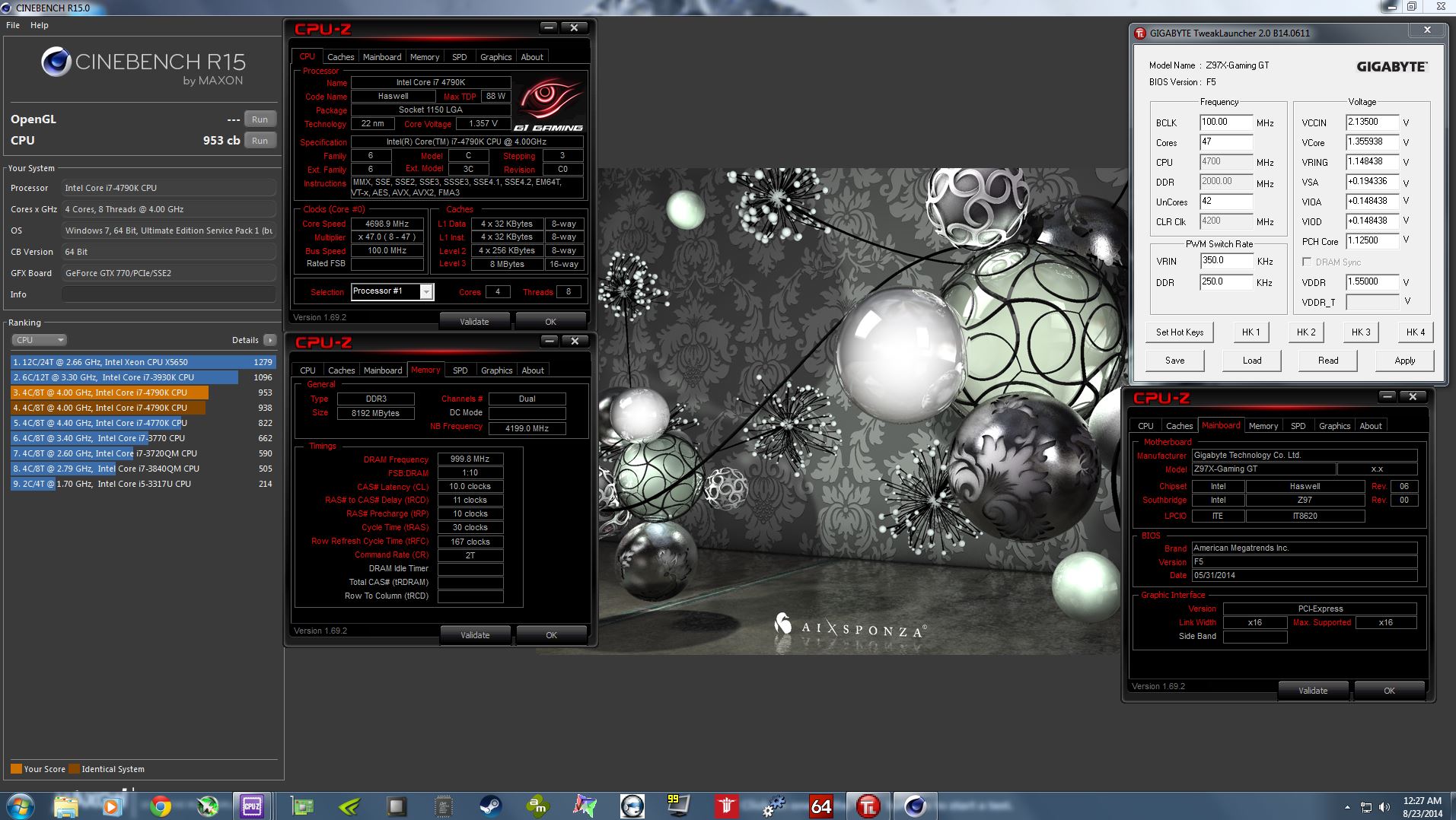Click the TweakLauncher title bar icon
Viewport: 1456px width, 820px height.
coord(1139,33)
